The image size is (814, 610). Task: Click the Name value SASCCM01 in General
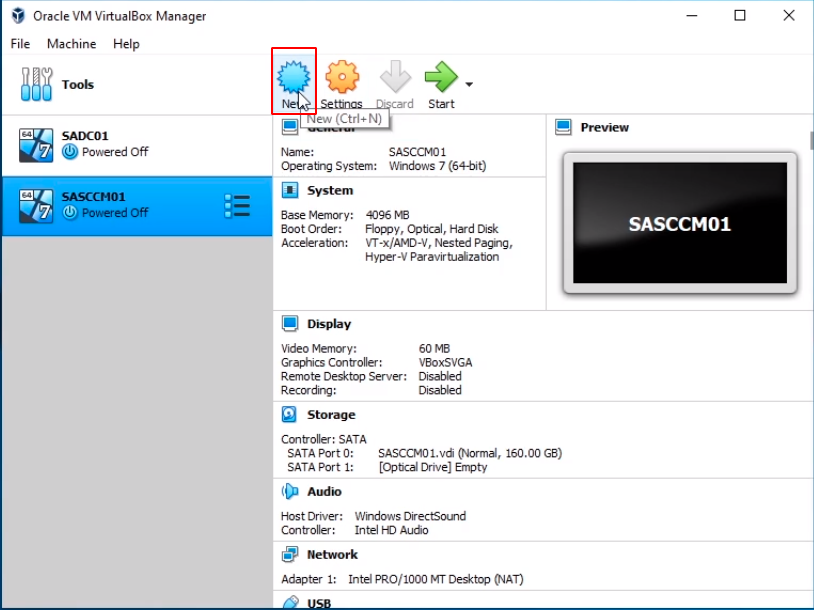417,152
